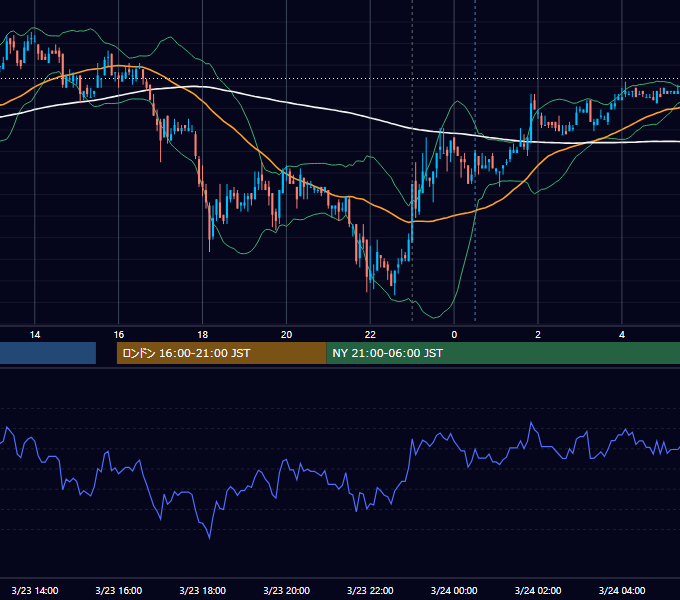
Task: Click the '22' hour label on price chart axis
Action: [x=370, y=335]
